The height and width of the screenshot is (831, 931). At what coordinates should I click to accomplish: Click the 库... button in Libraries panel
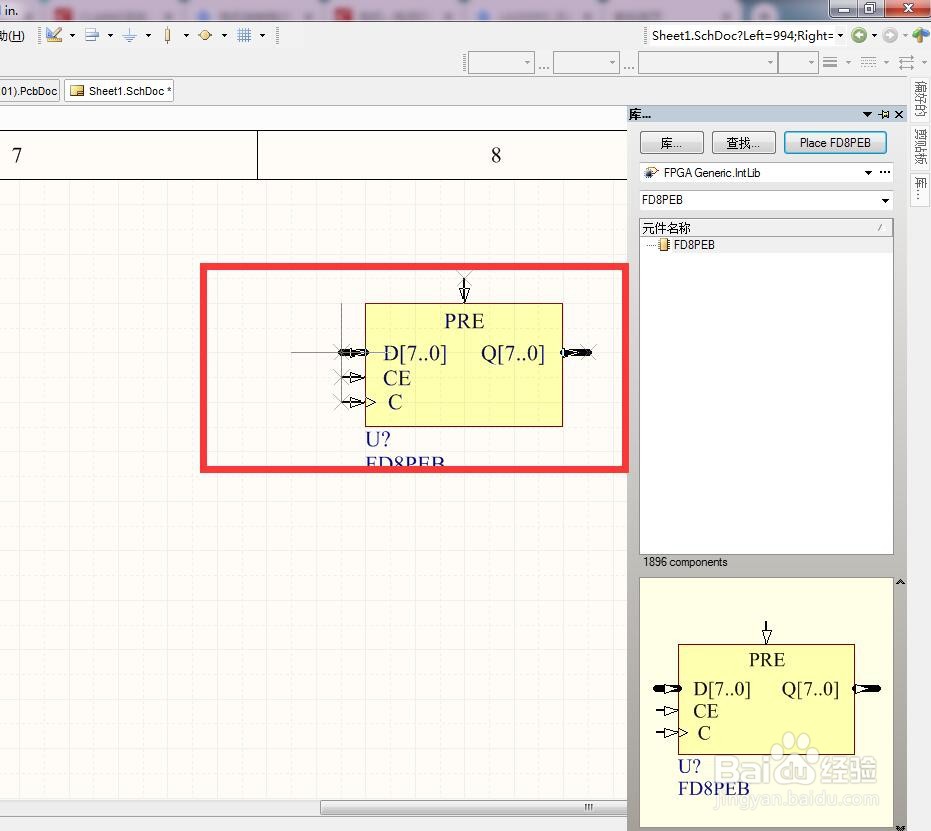(x=672, y=143)
